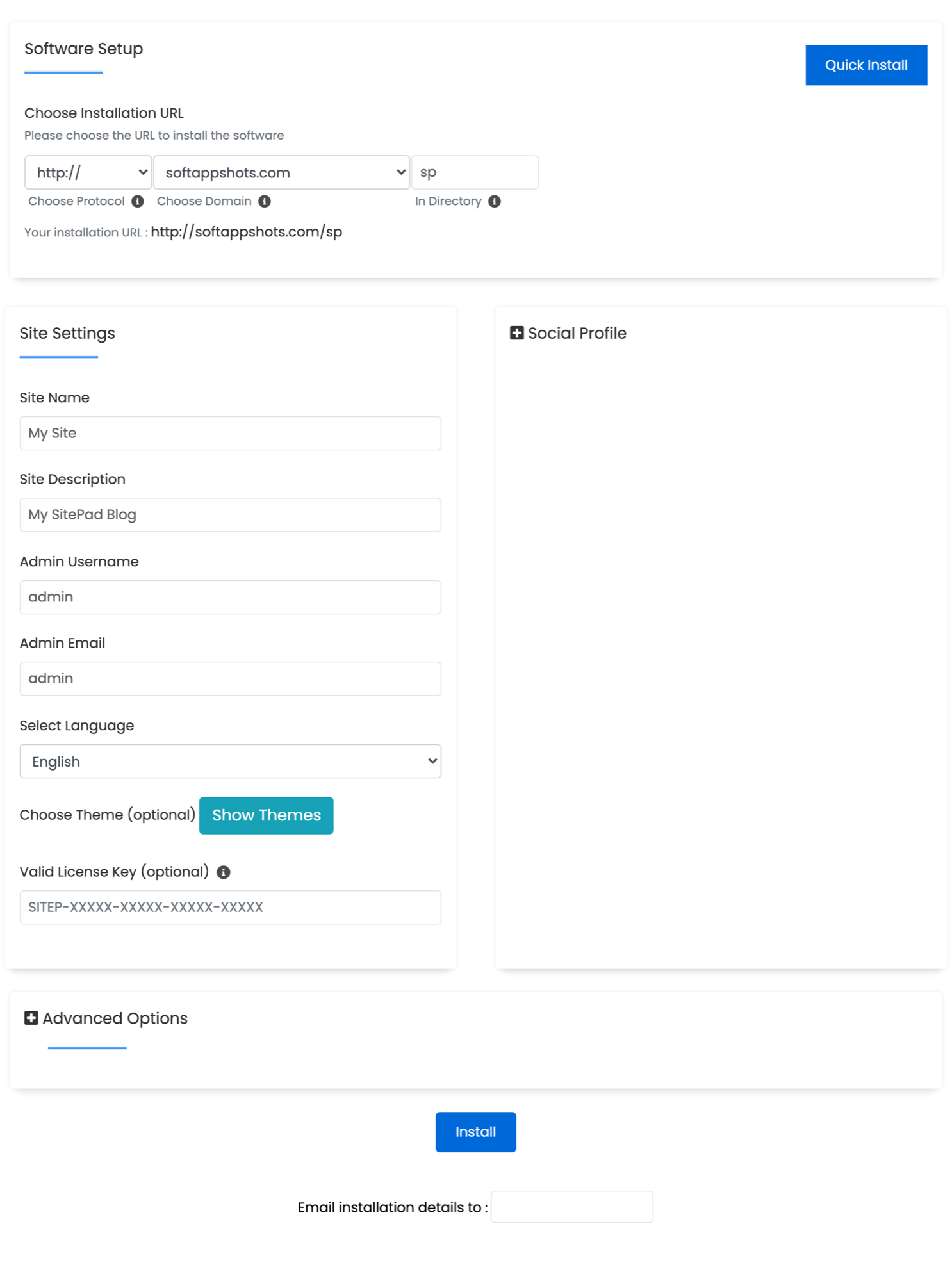952x1281 pixels.
Task: Expand the Advanced Options heading
Action: click(115, 1018)
